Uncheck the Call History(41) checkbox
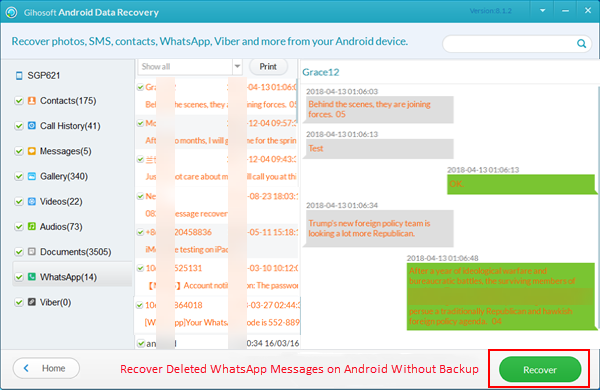Viewport: 600px width, 390px height. (x=18, y=126)
